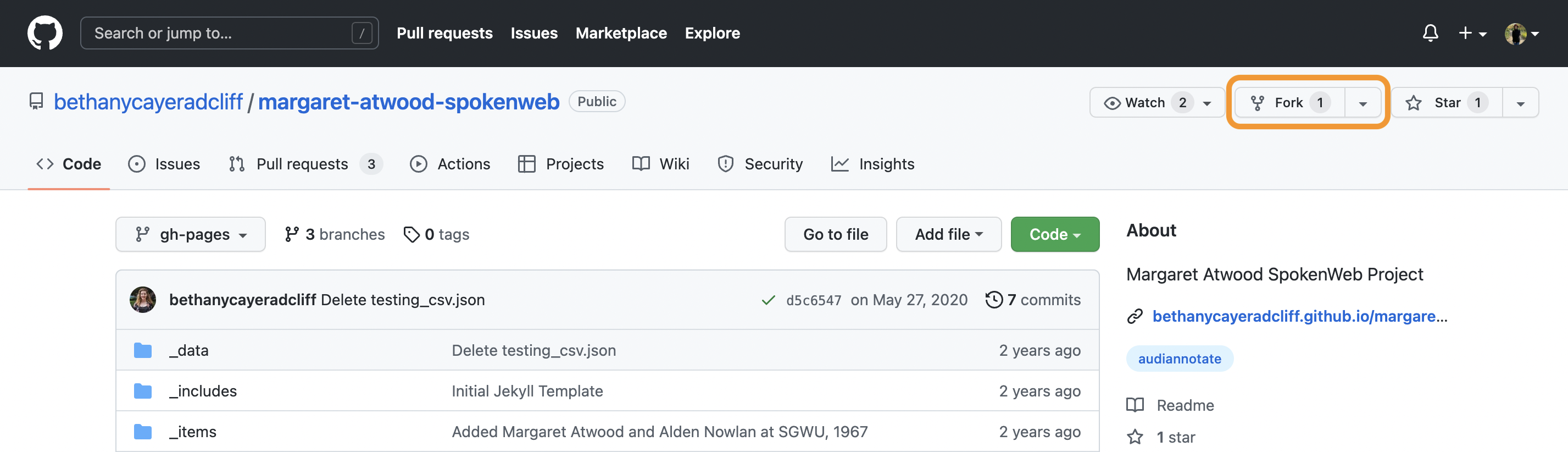1568x452 pixels.
Task: View the 0 tags link
Action: click(x=436, y=234)
